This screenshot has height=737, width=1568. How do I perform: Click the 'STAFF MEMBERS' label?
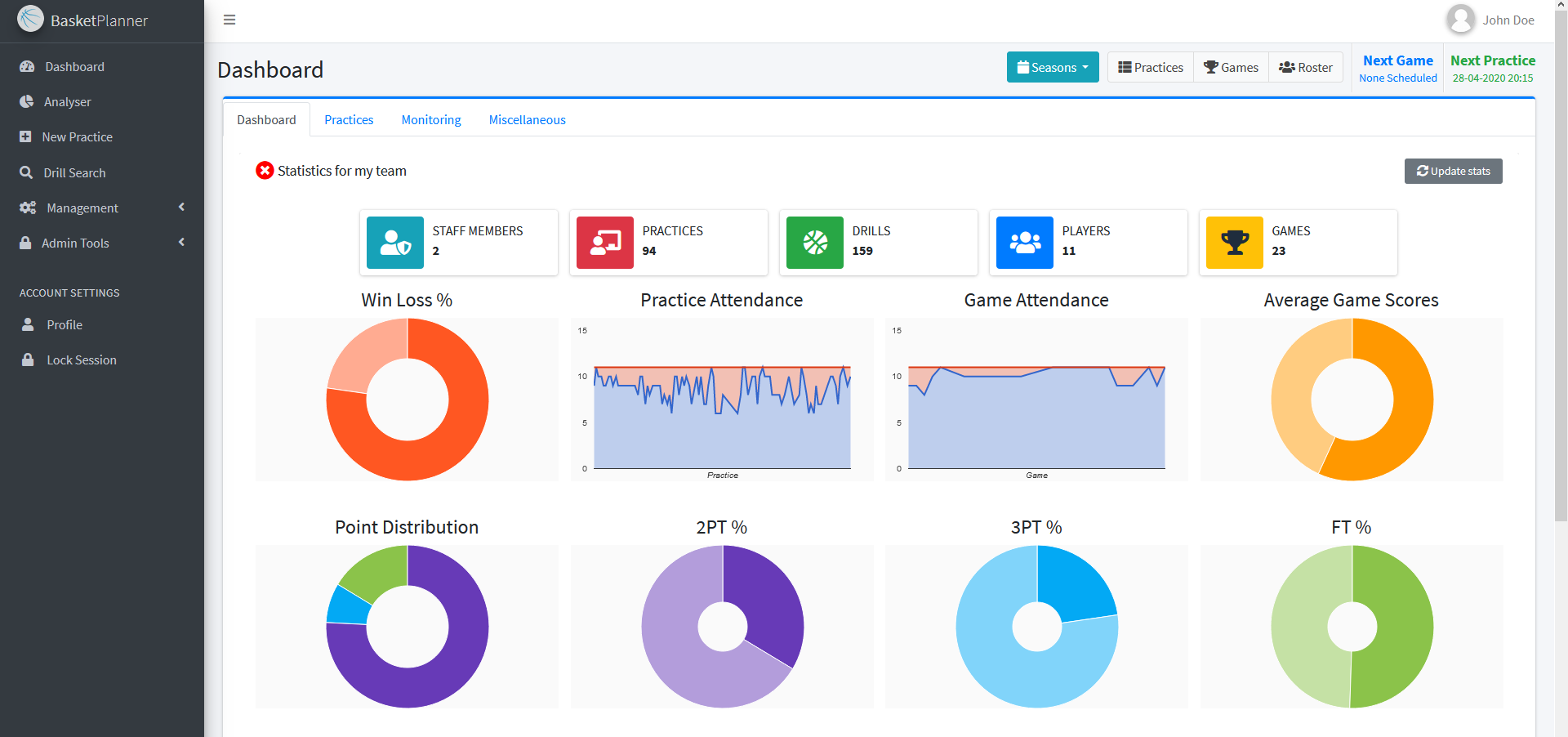point(478,231)
